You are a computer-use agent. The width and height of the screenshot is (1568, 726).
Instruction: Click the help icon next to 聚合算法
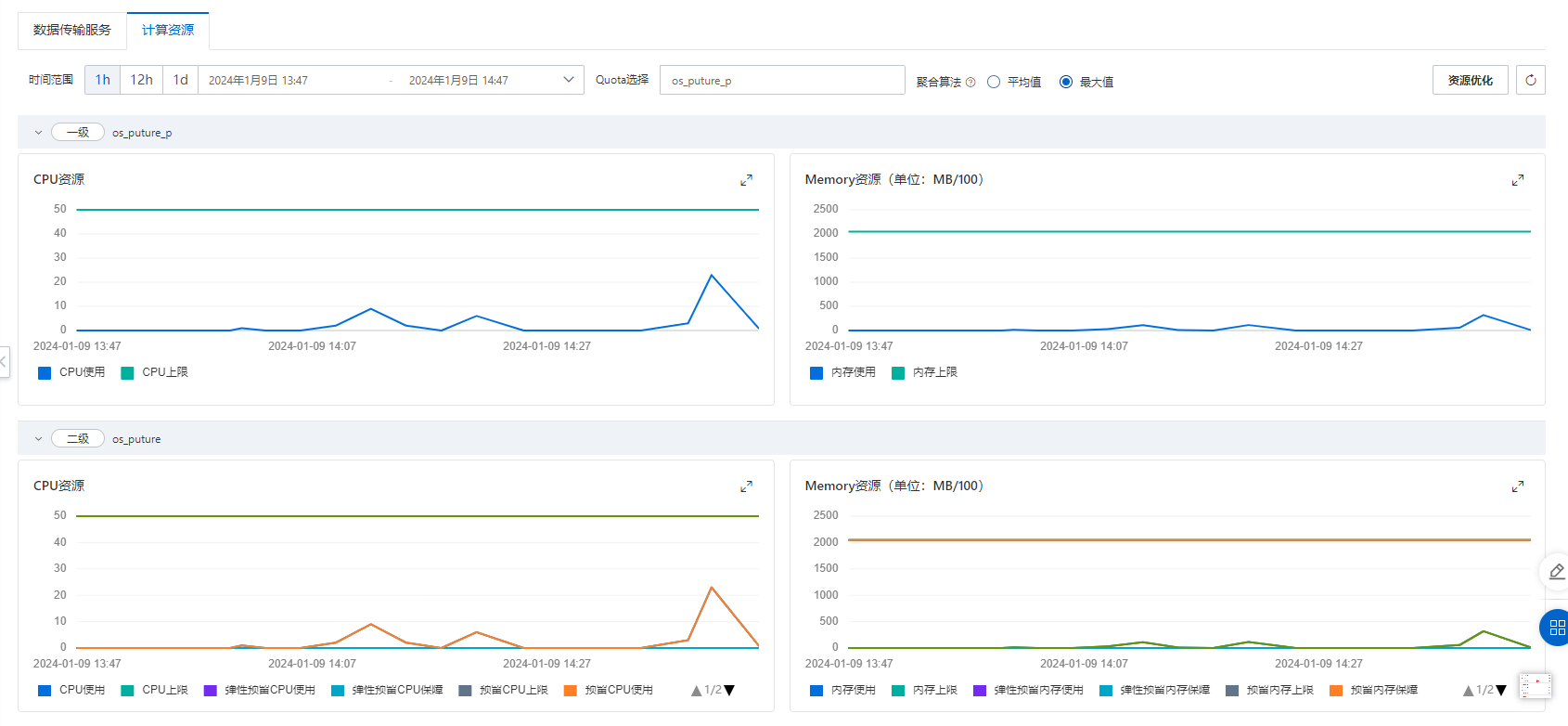click(x=970, y=82)
